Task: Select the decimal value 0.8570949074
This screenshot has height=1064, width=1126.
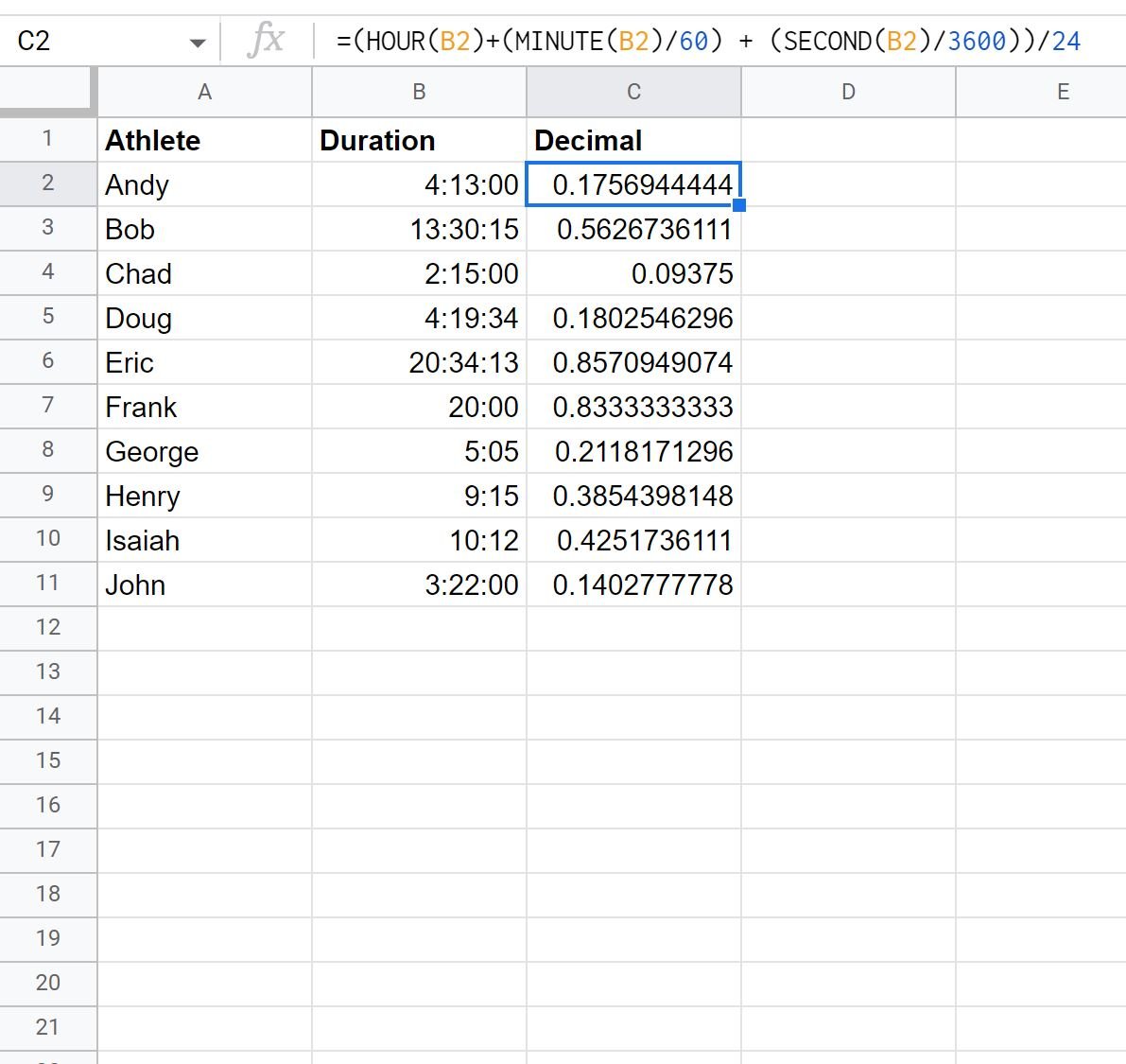Action: [634, 362]
